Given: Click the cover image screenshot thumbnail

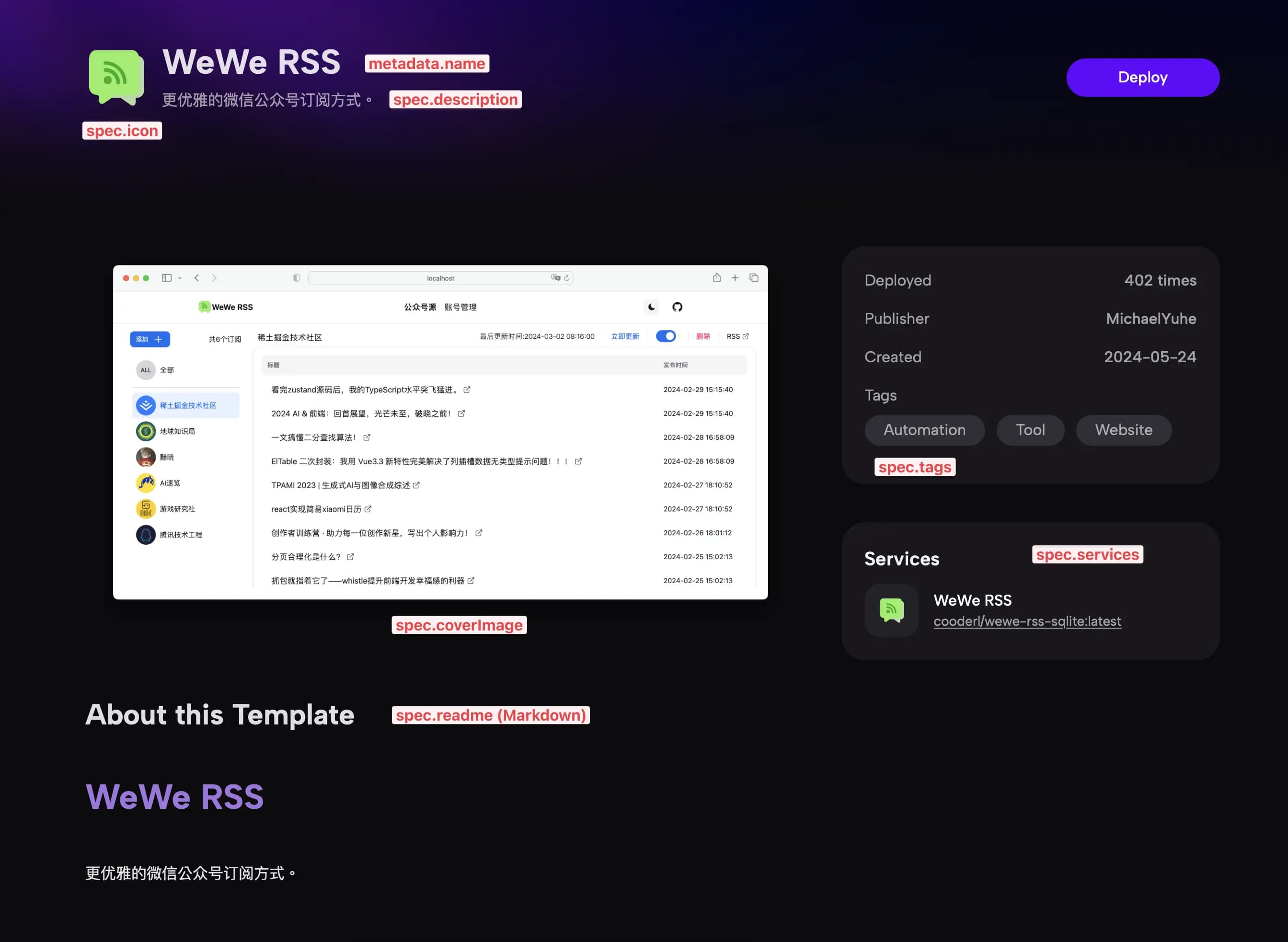Looking at the screenshot, I should pyautogui.click(x=440, y=430).
